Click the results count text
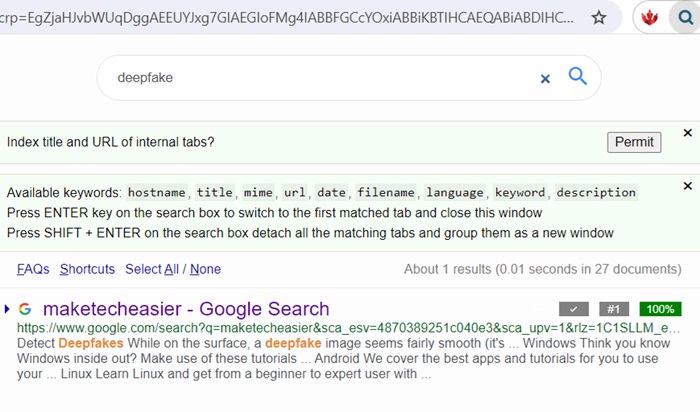Screen dimensions: 700x412 pos(542,269)
